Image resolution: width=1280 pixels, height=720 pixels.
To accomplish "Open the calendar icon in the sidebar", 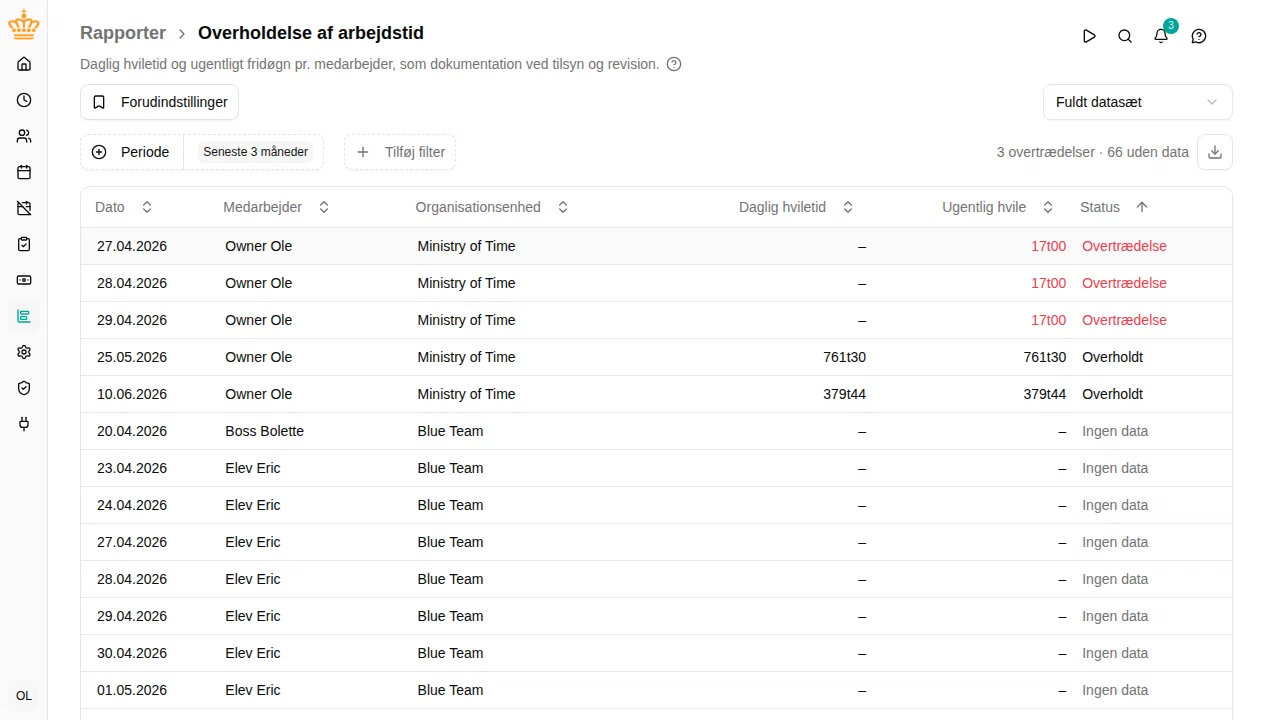I will [24, 172].
